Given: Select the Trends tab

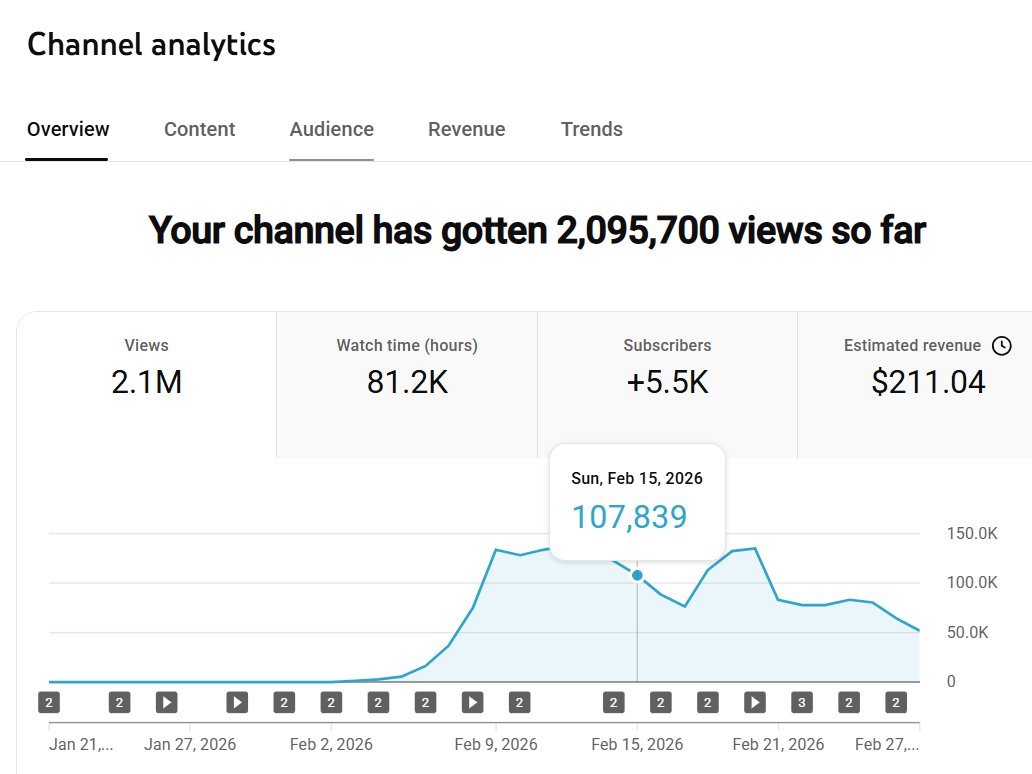Looking at the screenshot, I should pyautogui.click(x=591, y=129).
